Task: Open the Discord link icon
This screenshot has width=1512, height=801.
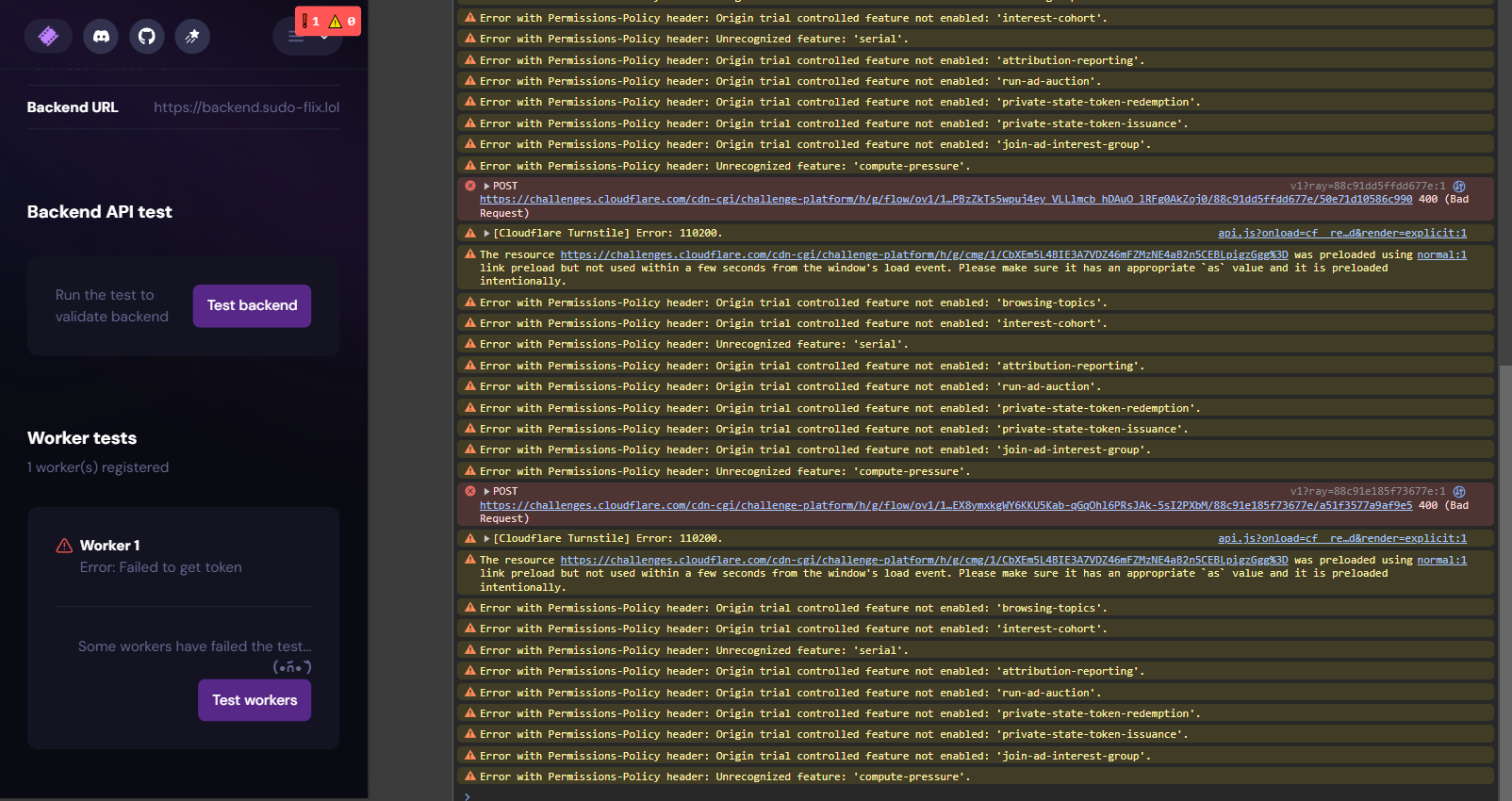Action: coord(101,36)
